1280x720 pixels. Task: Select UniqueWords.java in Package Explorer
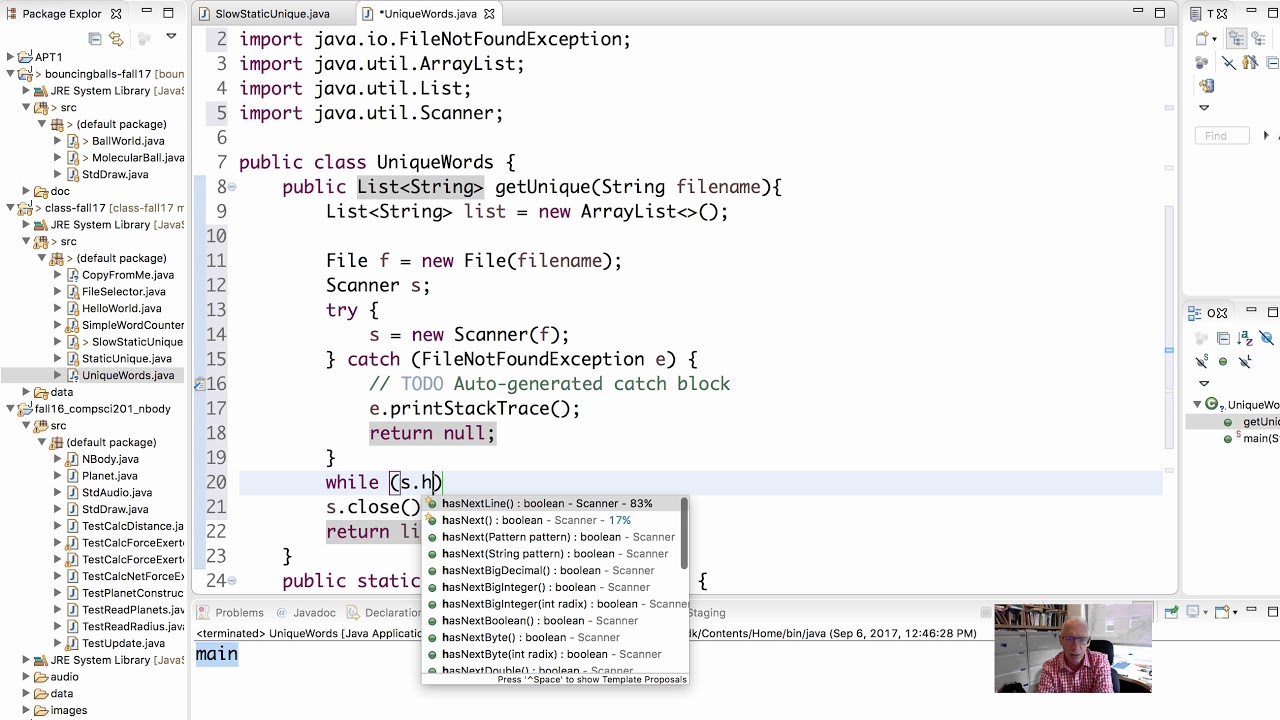coord(127,376)
